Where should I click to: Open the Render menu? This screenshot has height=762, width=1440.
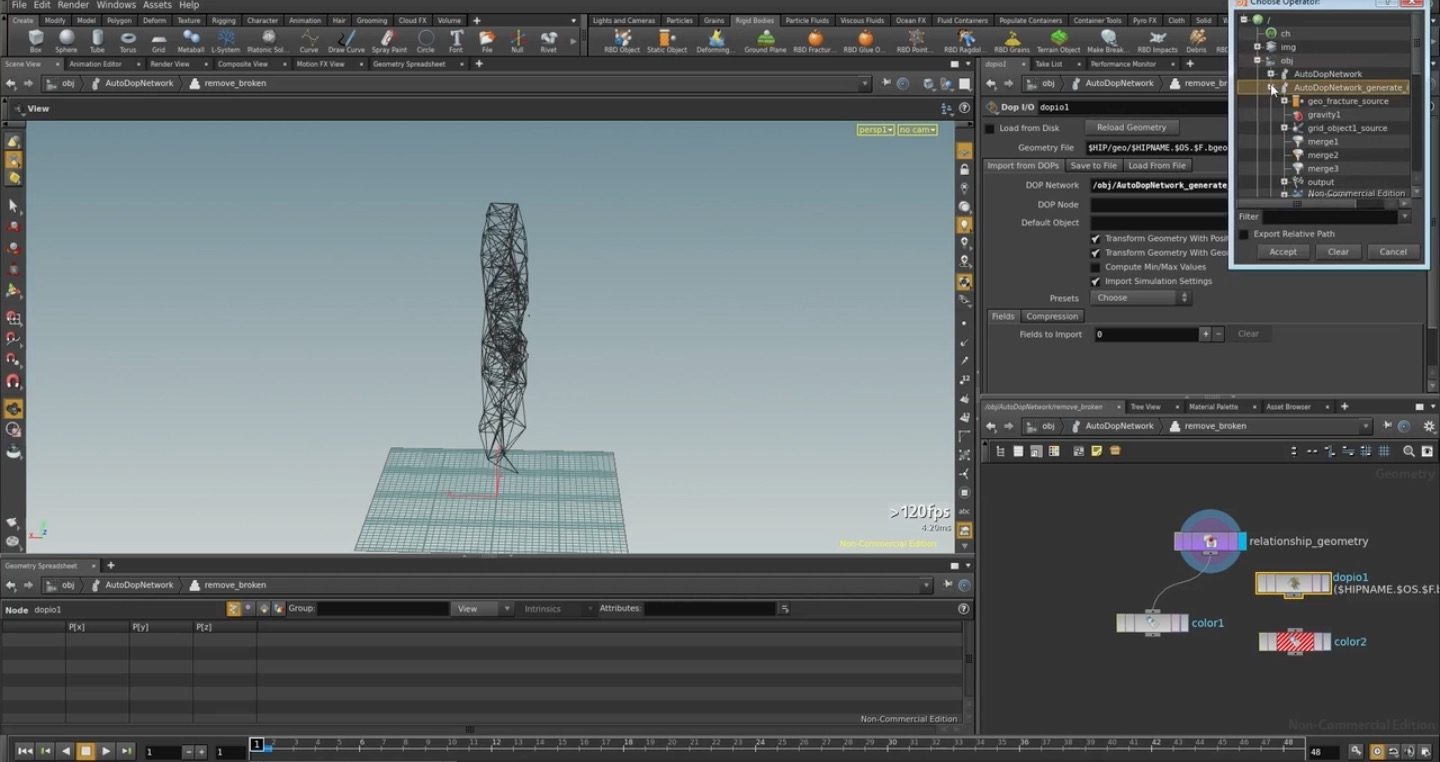point(73,5)
